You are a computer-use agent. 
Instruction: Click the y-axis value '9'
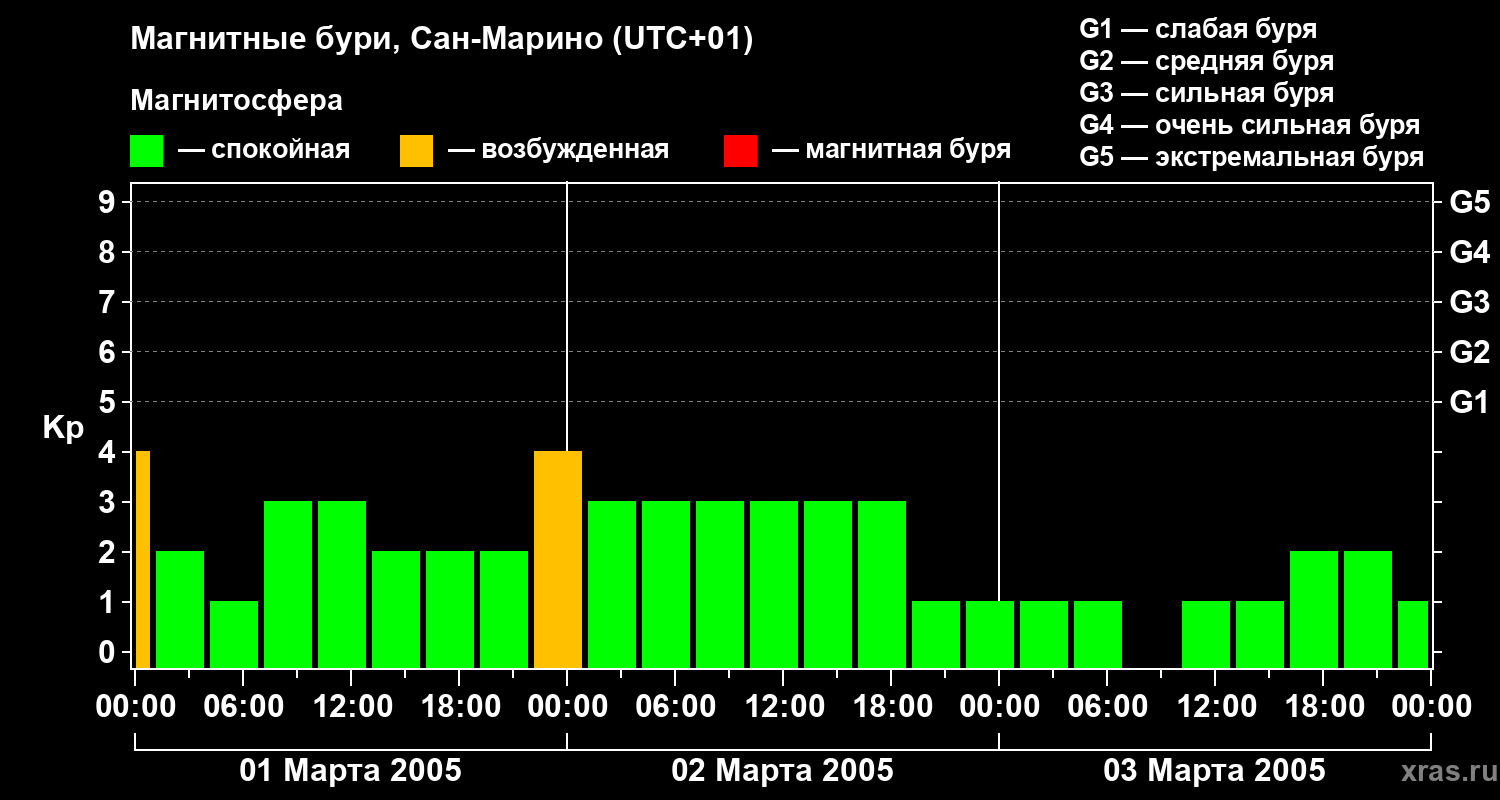pos(108,202)
